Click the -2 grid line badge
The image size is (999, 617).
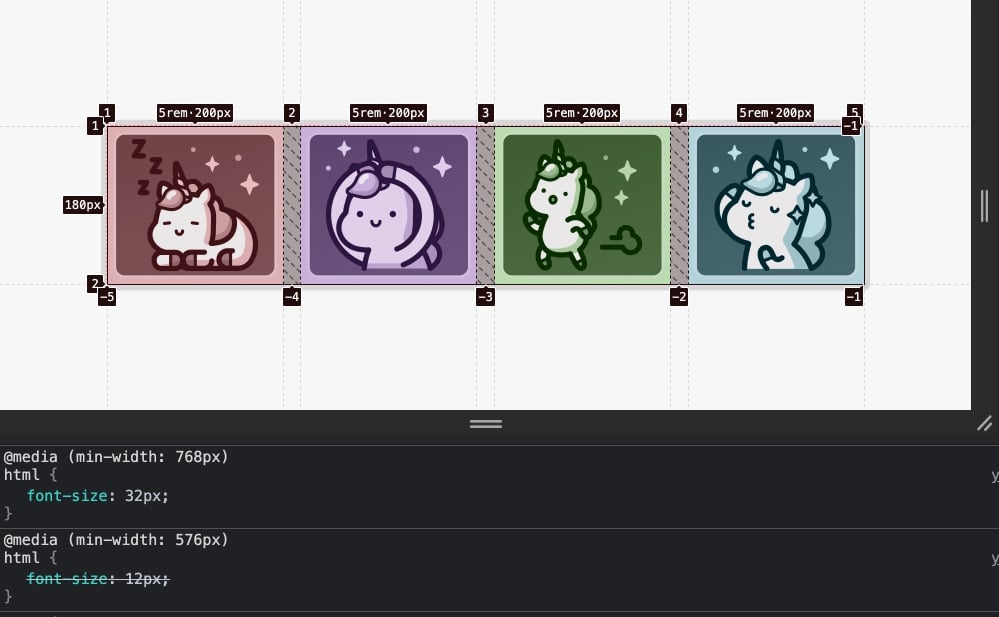(x=679, y=296)
